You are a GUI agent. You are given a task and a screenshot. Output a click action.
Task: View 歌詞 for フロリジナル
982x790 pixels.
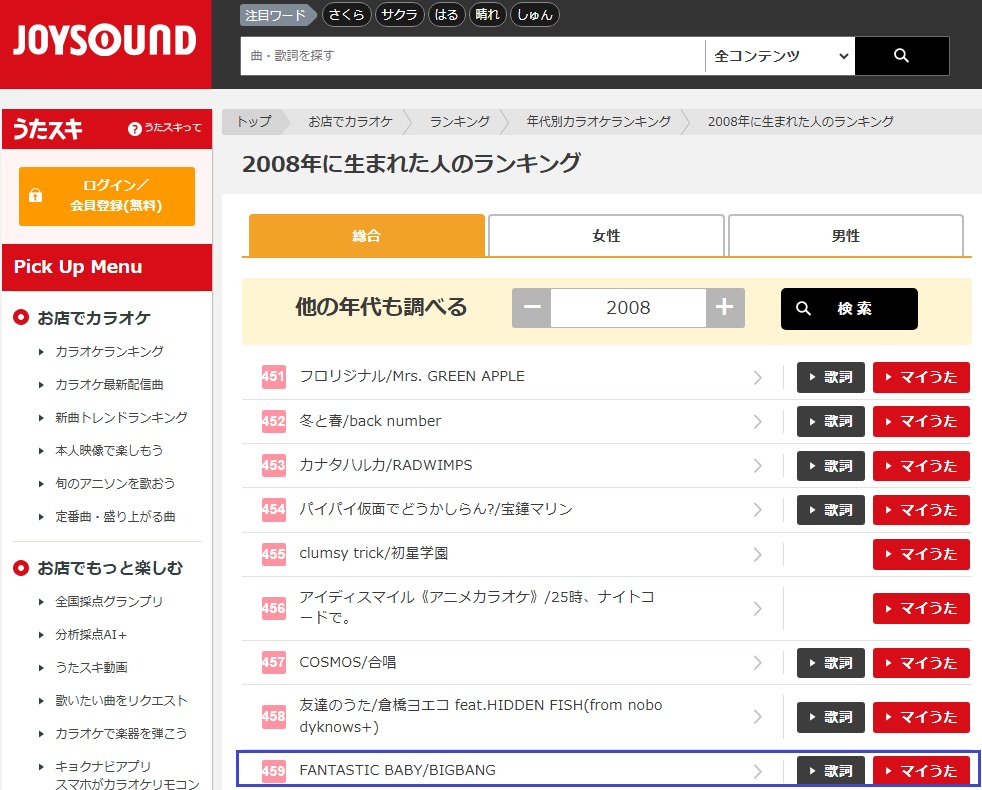(830, 377)
